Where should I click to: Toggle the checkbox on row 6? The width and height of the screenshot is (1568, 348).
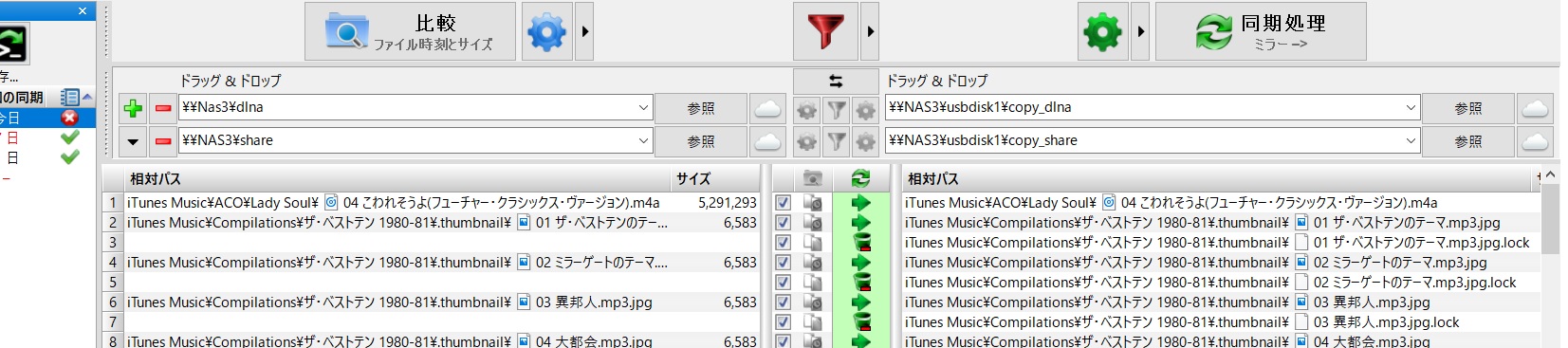click(784, 302)
